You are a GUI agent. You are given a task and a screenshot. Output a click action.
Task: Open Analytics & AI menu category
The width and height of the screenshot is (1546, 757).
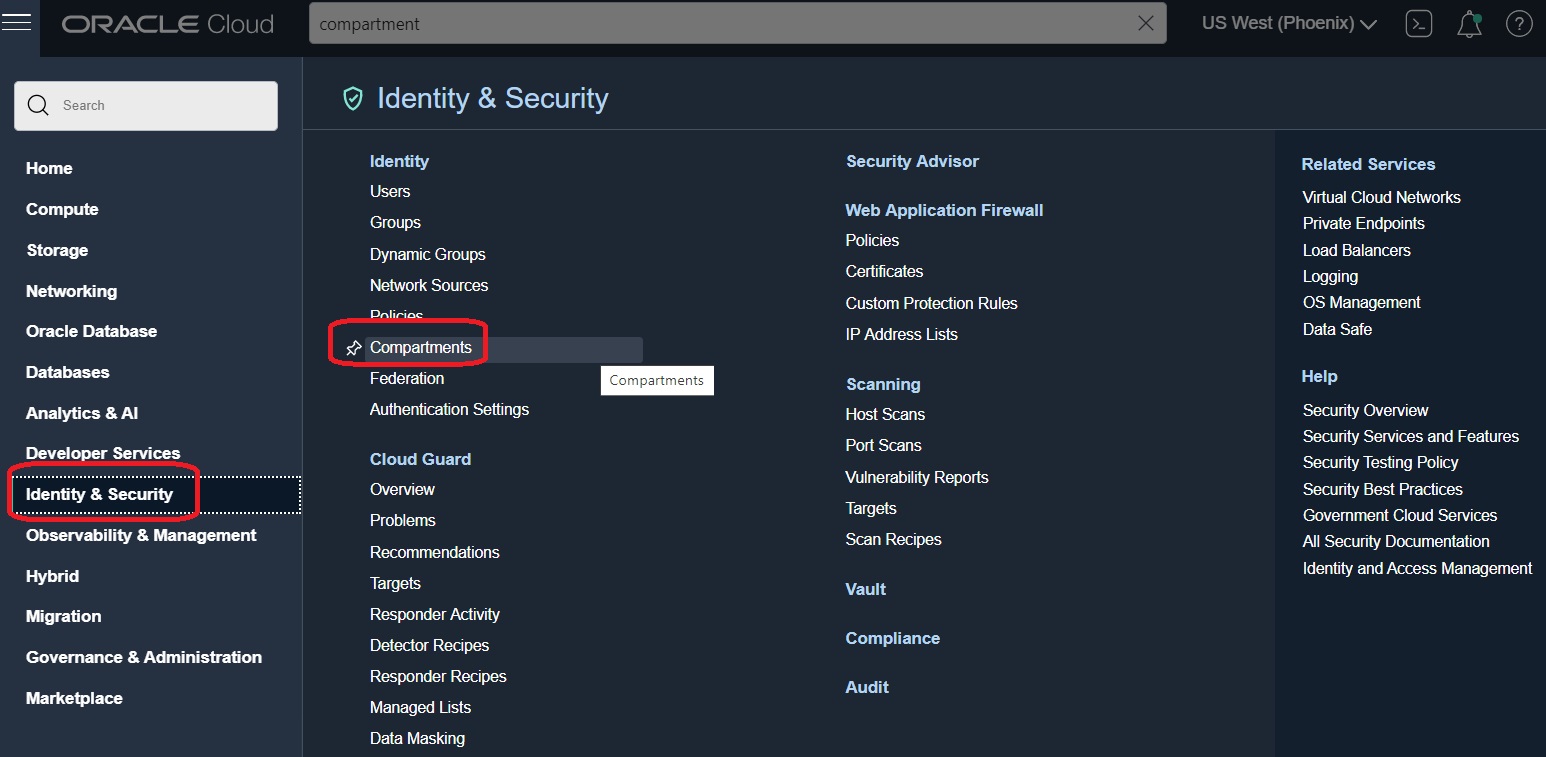tap(82, 413)
